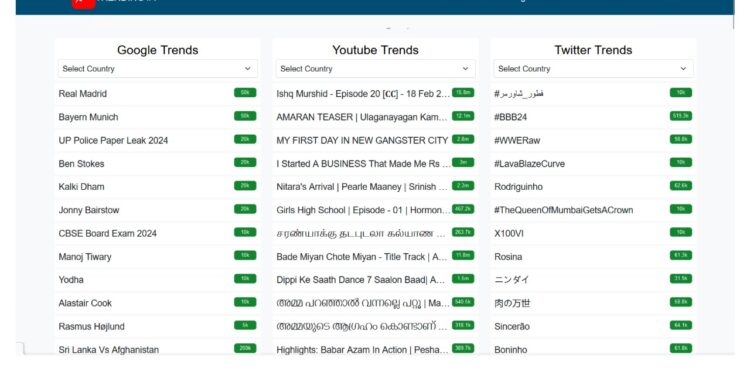The width and height of the screenshot is (750, 375).
Task: Select the #BBB24 hashtag
Action: [x=510, y=117]
